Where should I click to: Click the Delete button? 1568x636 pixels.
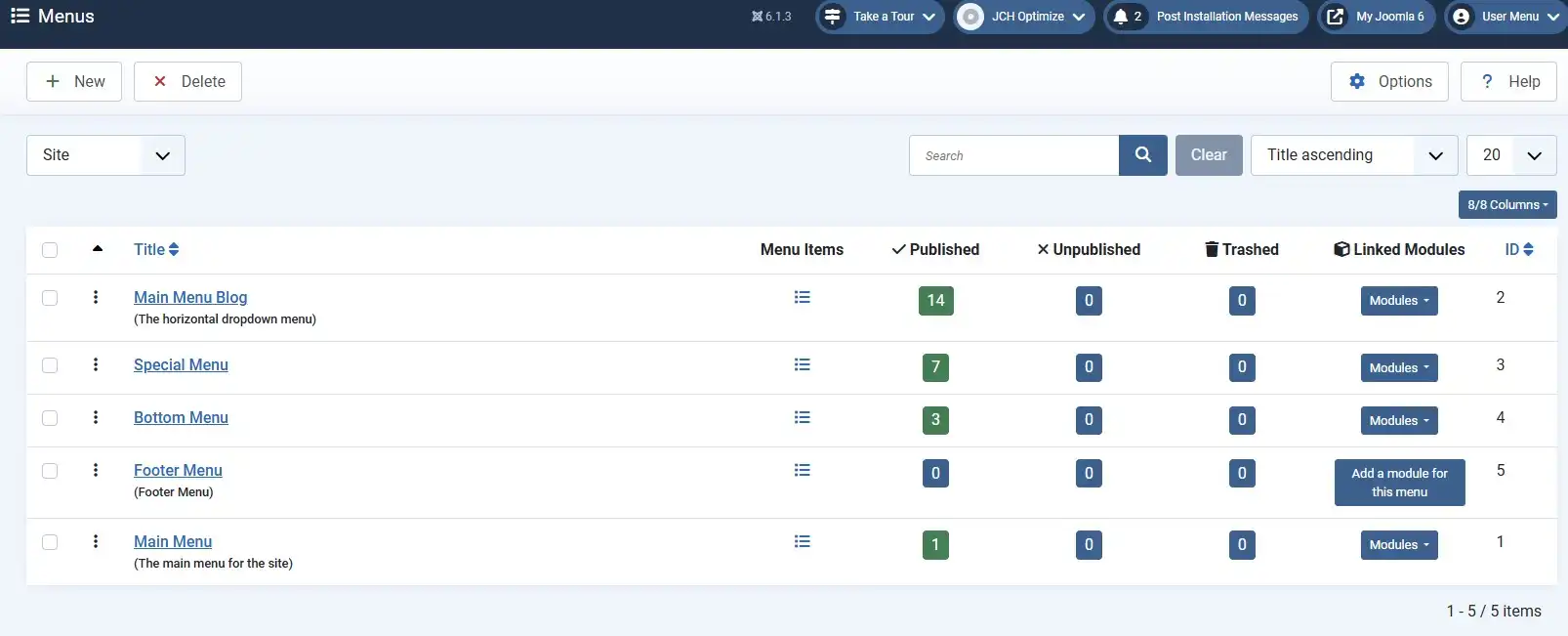point(187,82)
